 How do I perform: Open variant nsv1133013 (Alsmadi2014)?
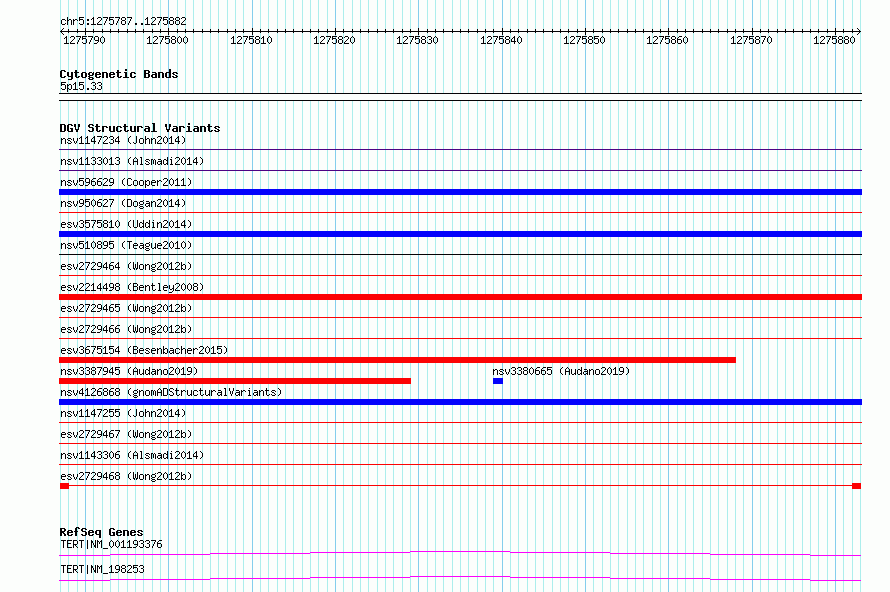(x=132, y=161)
